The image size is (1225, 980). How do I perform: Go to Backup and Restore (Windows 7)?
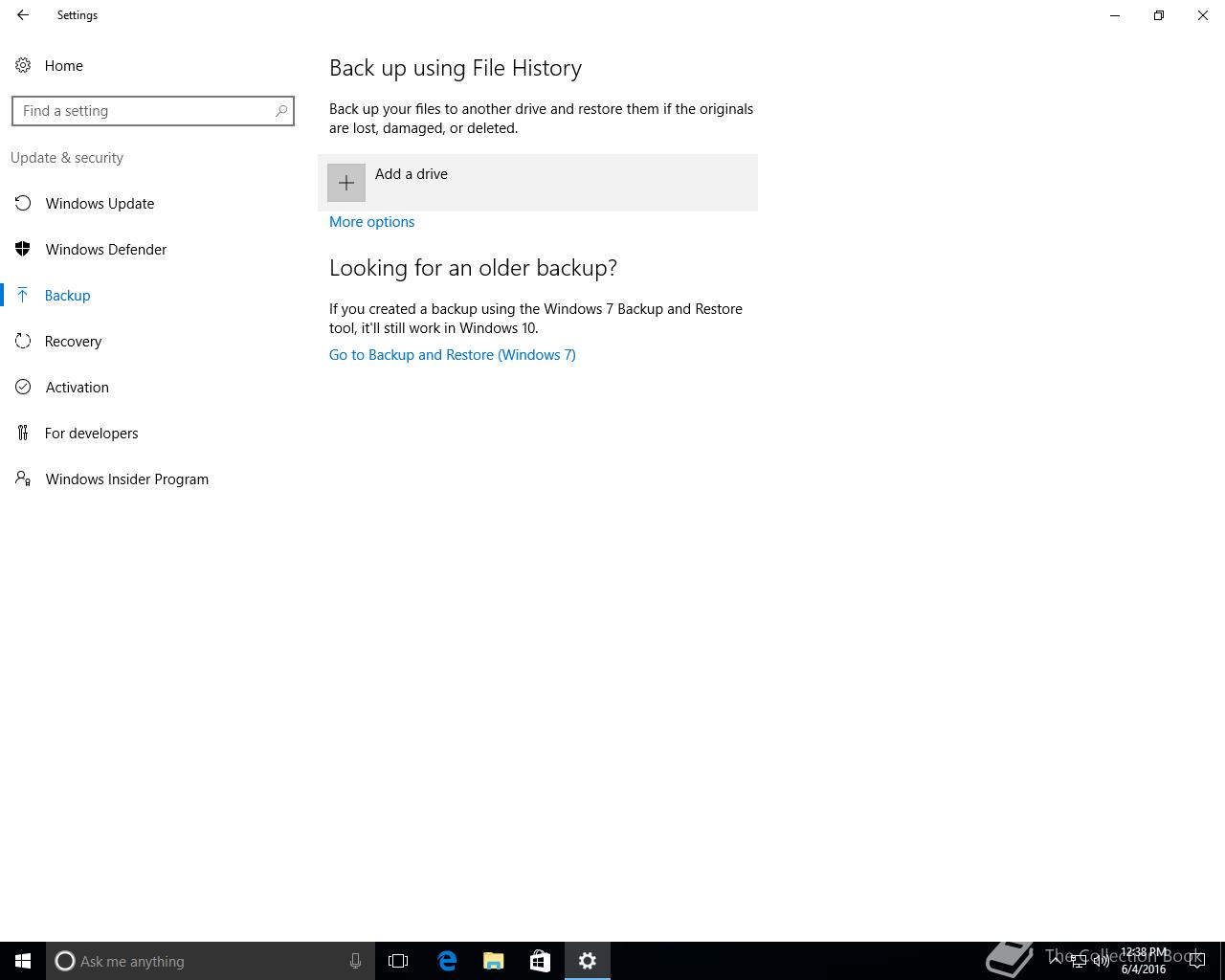coord(452,354)
